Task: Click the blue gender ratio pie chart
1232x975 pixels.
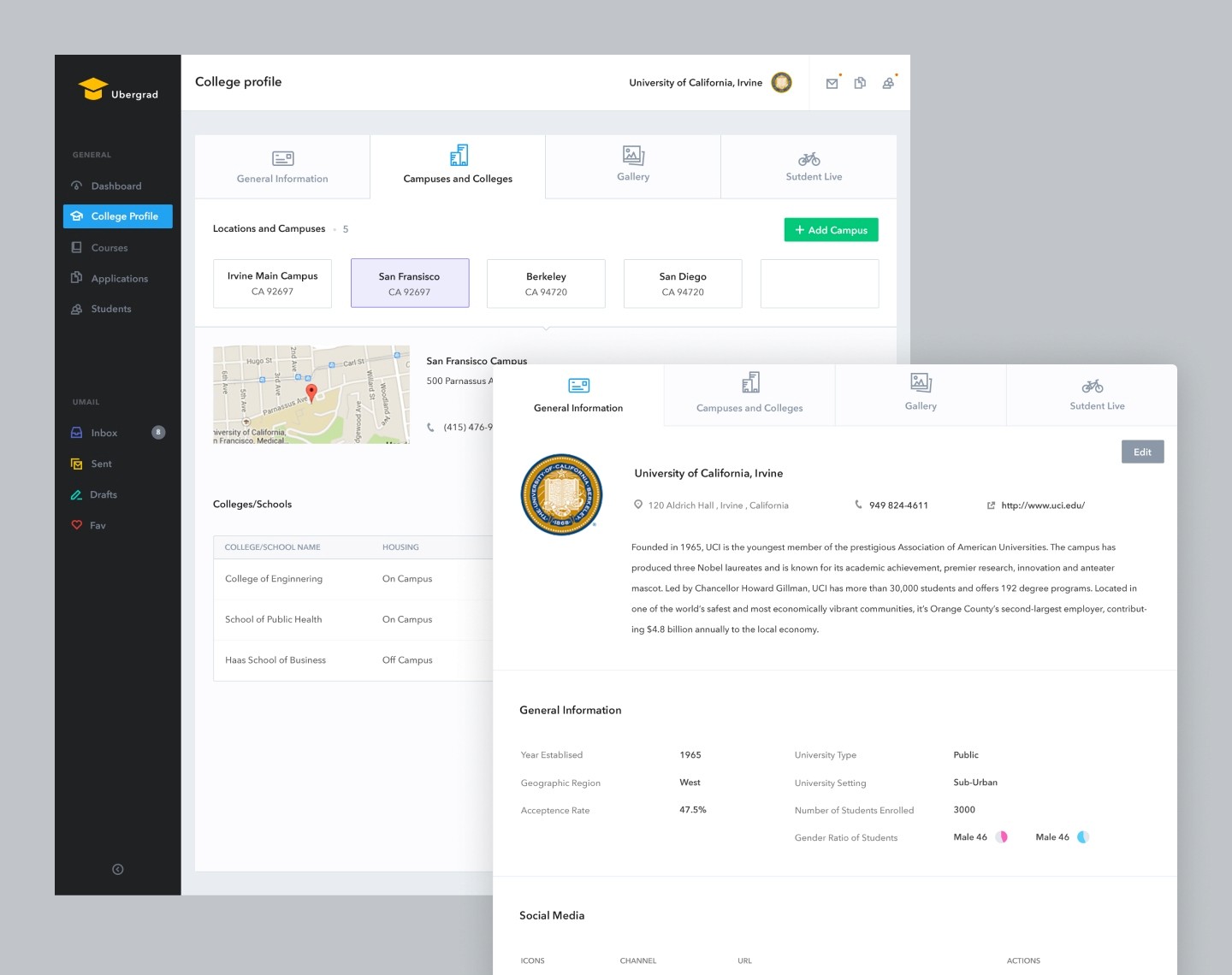Action: 1083,837
